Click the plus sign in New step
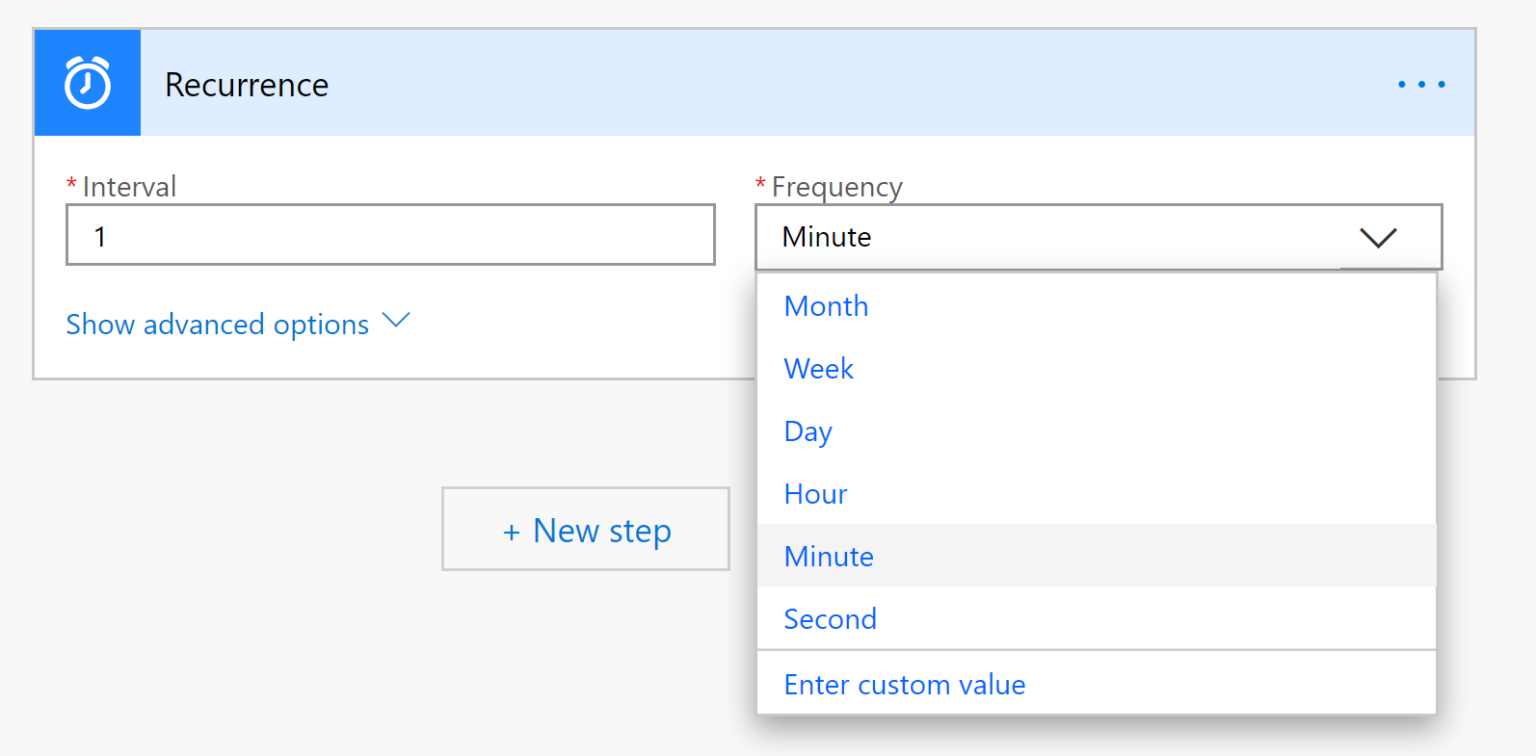Viewport: 1536px width, 756px height. coord(513,529)
